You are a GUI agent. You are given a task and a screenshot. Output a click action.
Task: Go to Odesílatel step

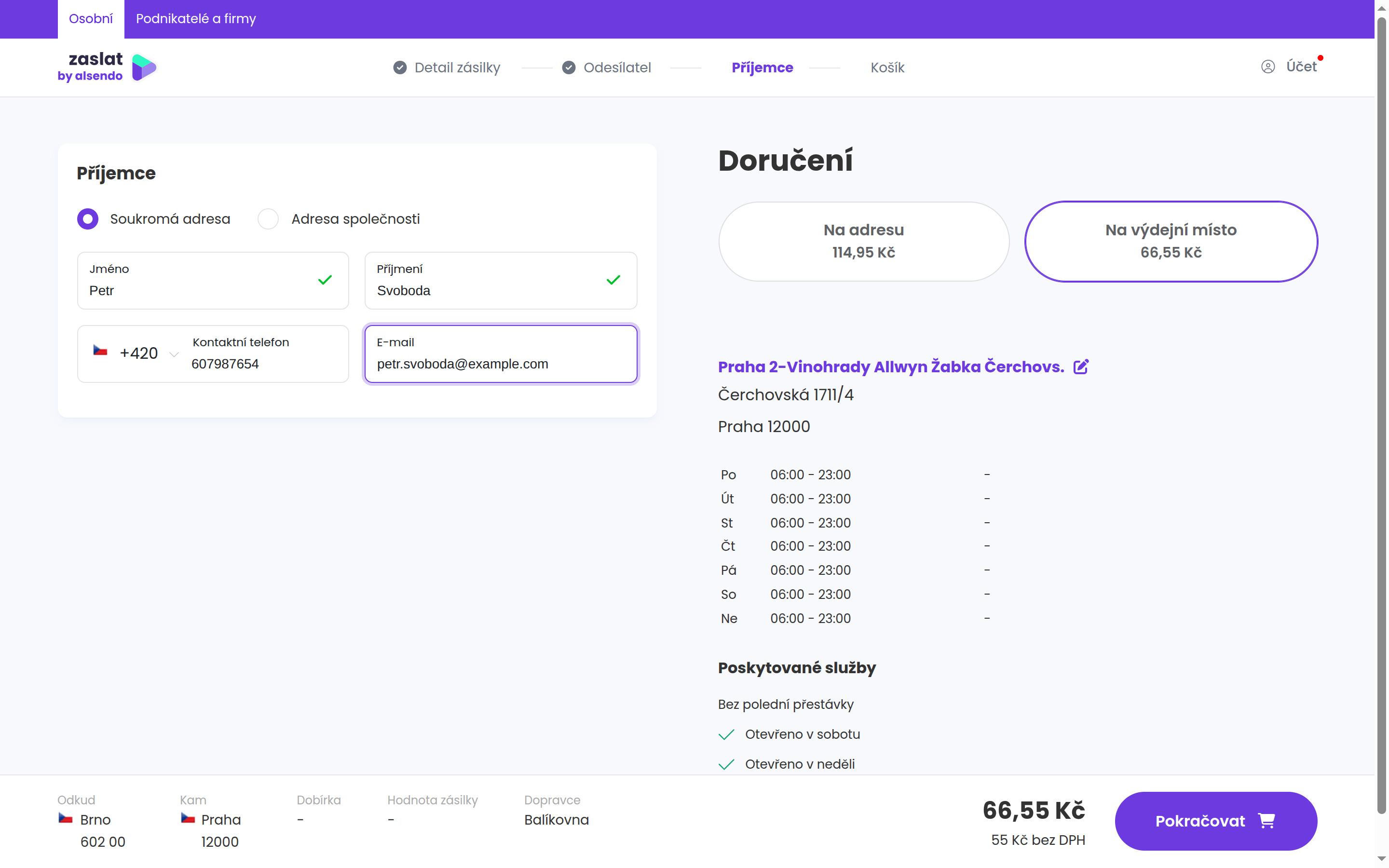click(x=617, y=68)
